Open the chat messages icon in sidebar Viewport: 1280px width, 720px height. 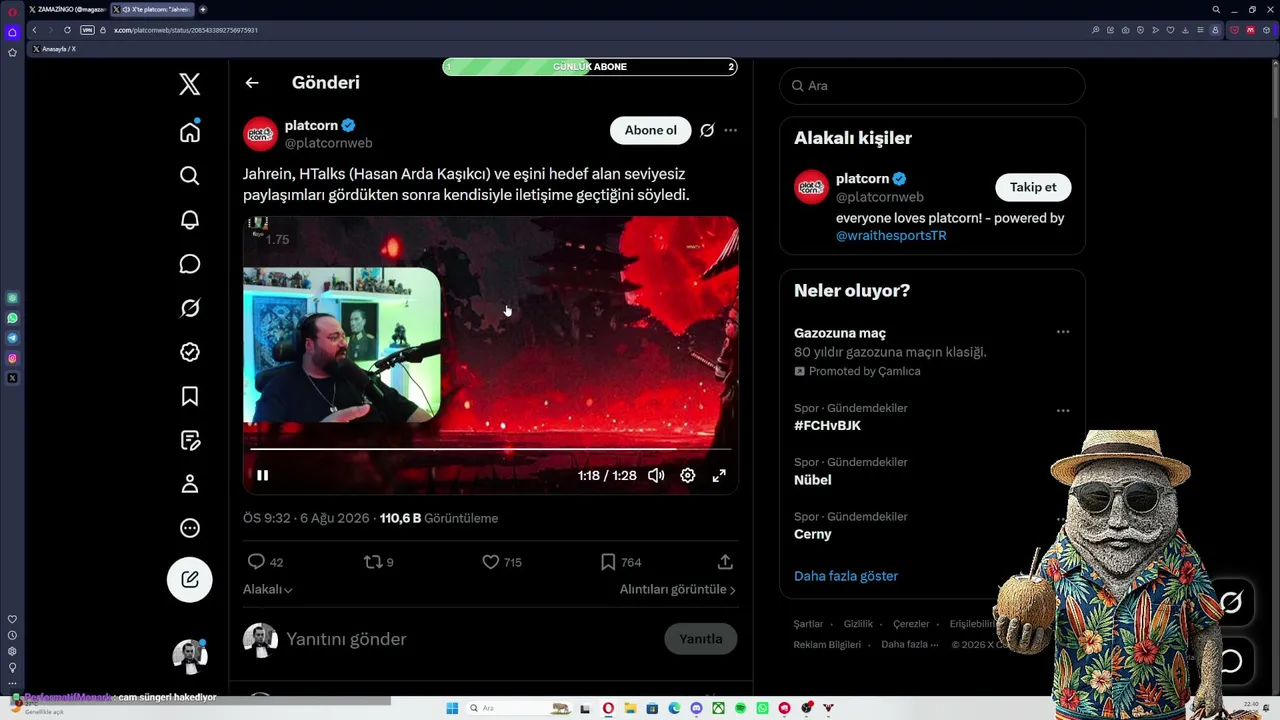(190, 264)
